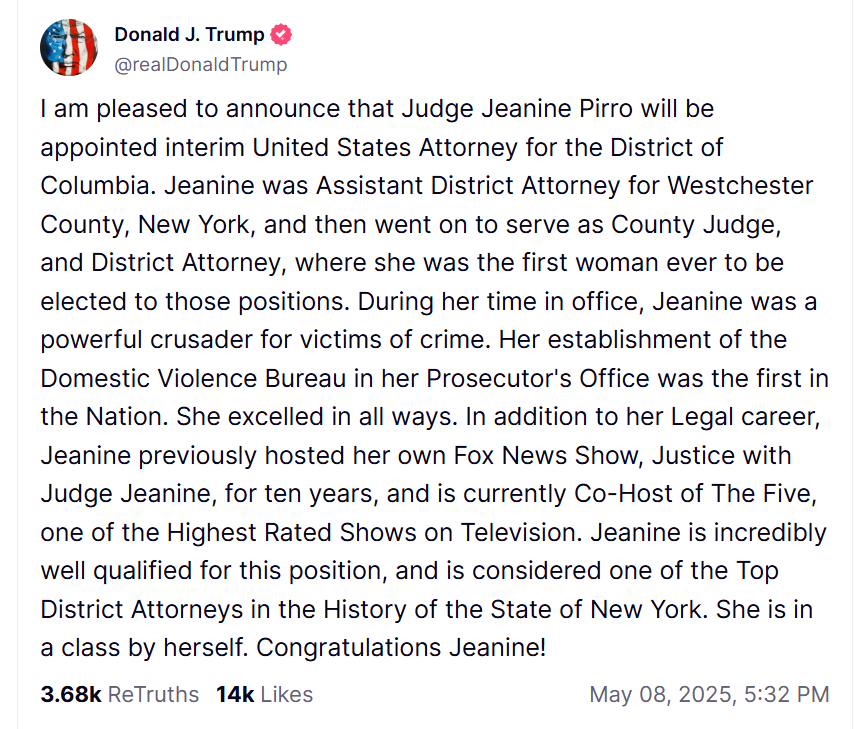
Task: View the 14k Likes list
Action: 264,694
